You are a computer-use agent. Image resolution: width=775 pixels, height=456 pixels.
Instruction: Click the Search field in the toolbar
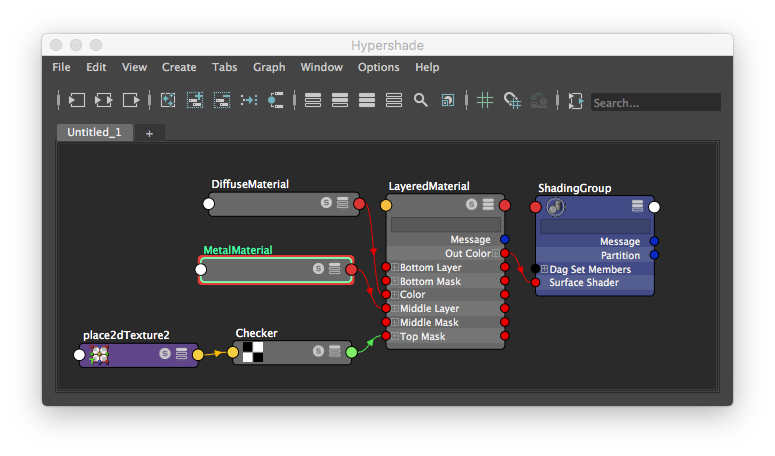[x=655, y=102]
